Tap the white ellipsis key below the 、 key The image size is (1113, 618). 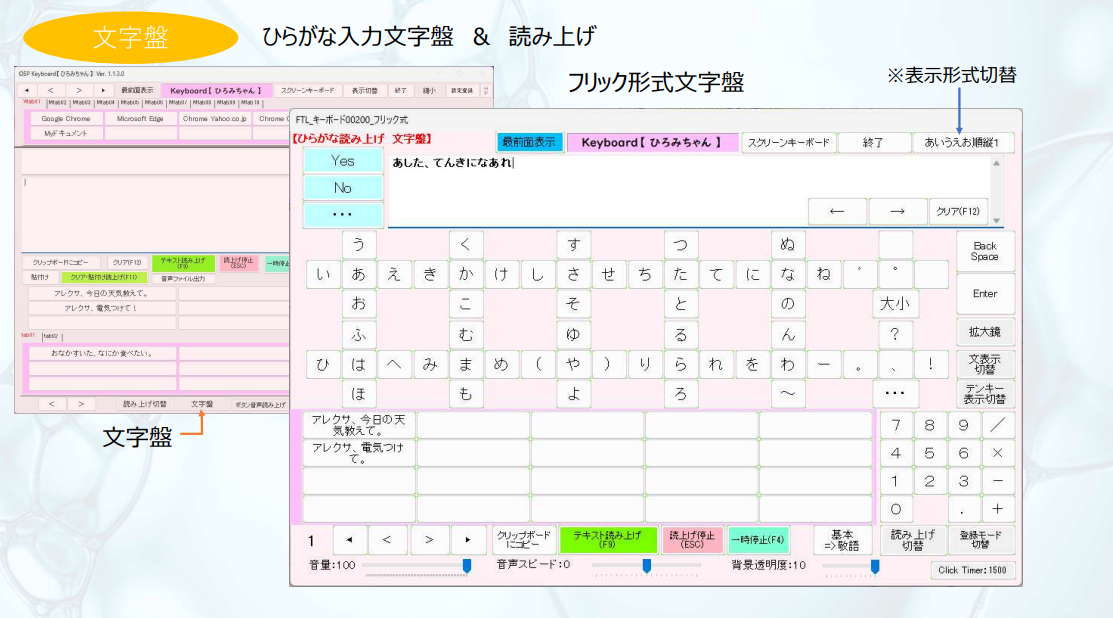[894, 394]
